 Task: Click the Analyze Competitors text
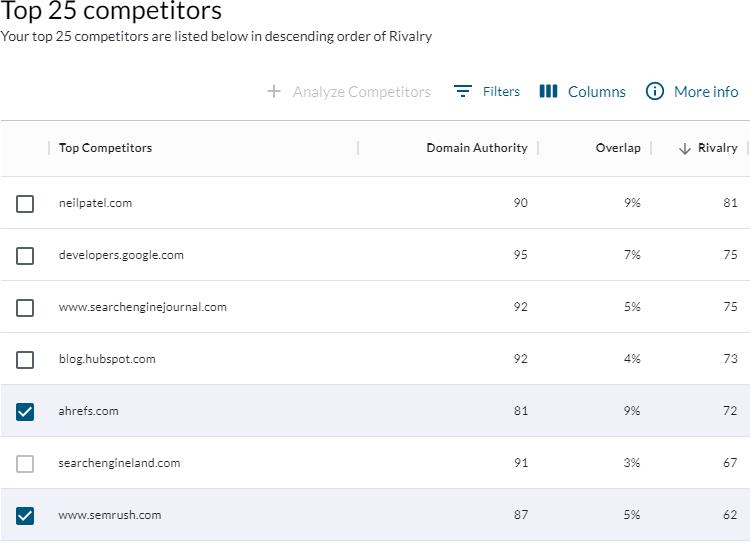(361, 91)
